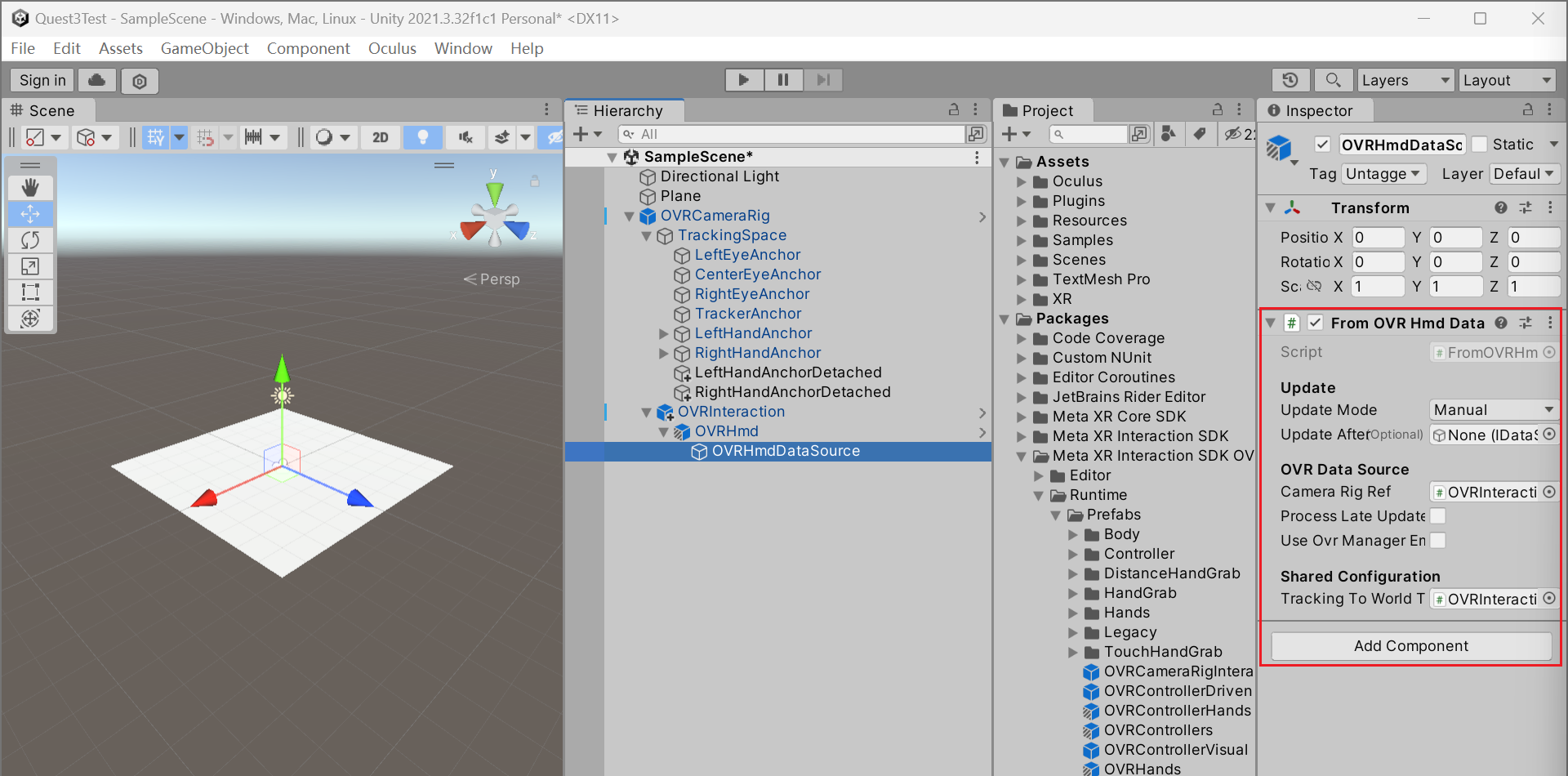
Task: Collapse the OVRCameraRig tree node
Action: point(630,216)
